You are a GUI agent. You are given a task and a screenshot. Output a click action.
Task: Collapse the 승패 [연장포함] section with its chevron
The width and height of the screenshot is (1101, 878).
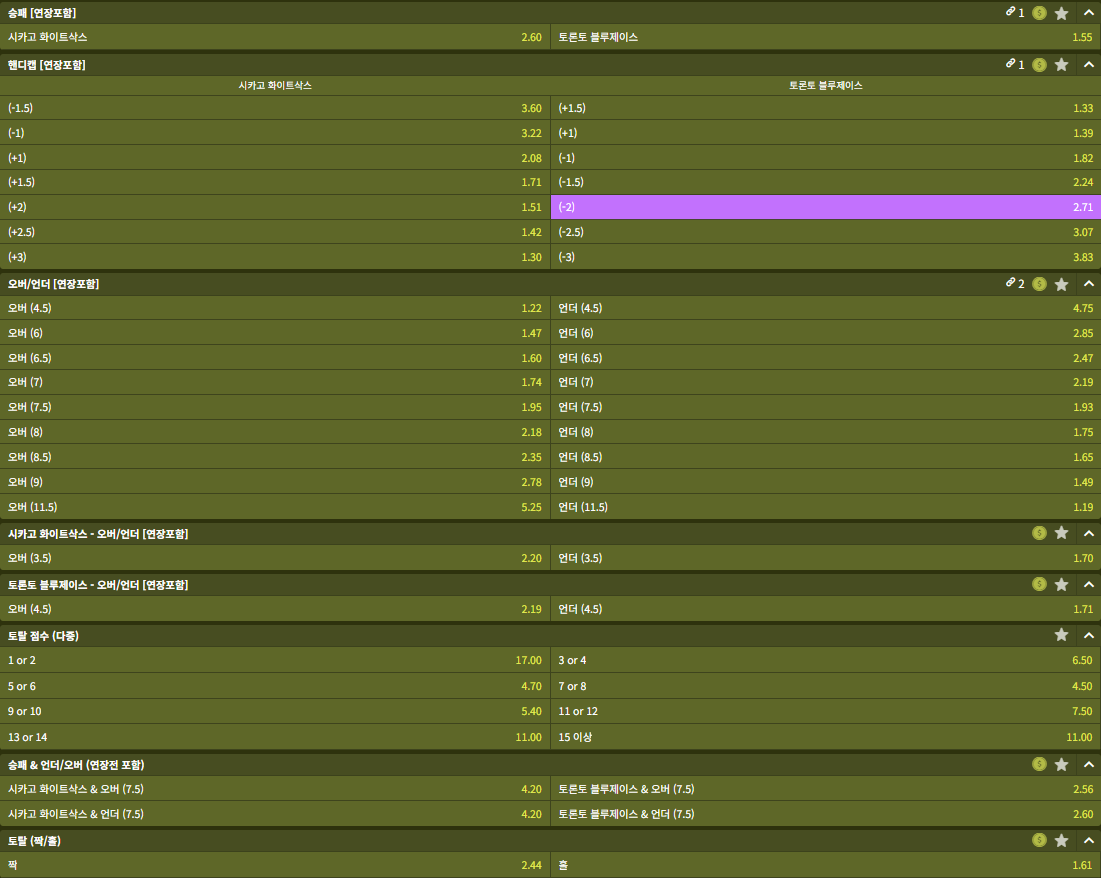click(x=1088, y=13)
